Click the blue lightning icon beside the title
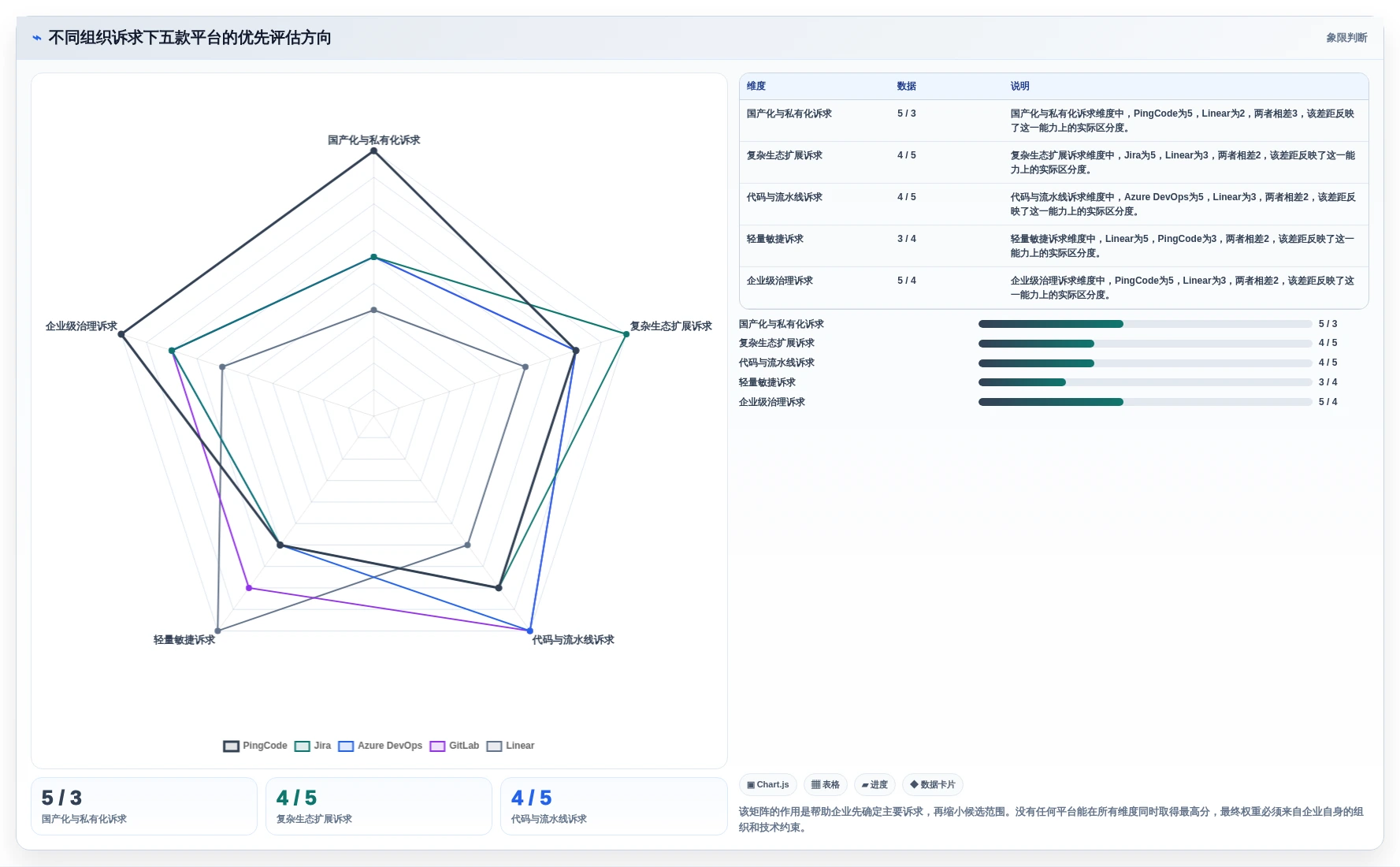This screenshot has height=867, width=1400. click(36, 38)
